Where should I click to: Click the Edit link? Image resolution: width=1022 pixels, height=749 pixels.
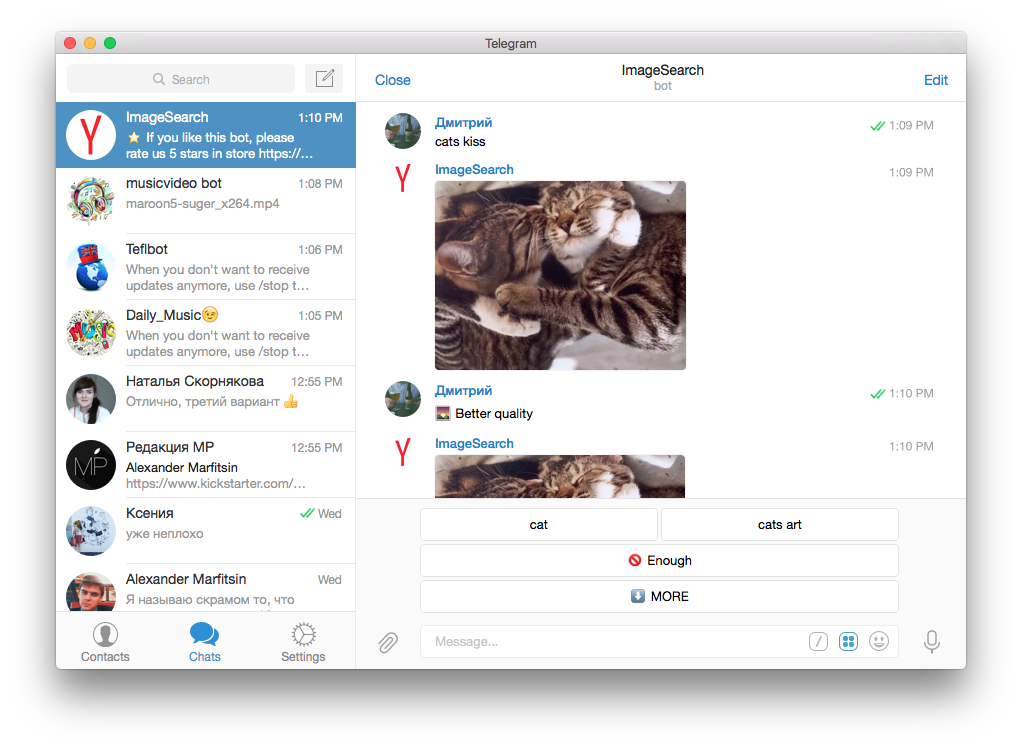coord(935,80)
